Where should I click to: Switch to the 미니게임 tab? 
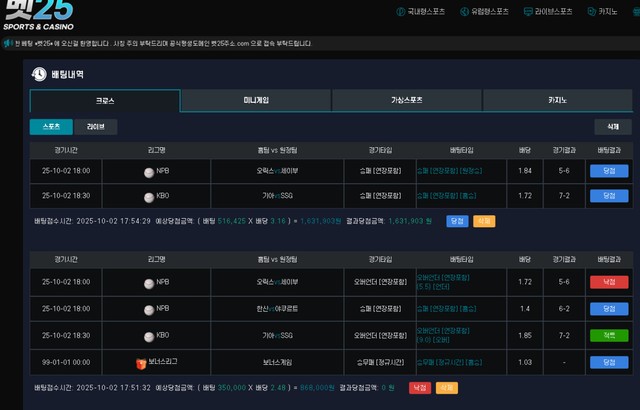pyautogui.click(x=256, y=101)
